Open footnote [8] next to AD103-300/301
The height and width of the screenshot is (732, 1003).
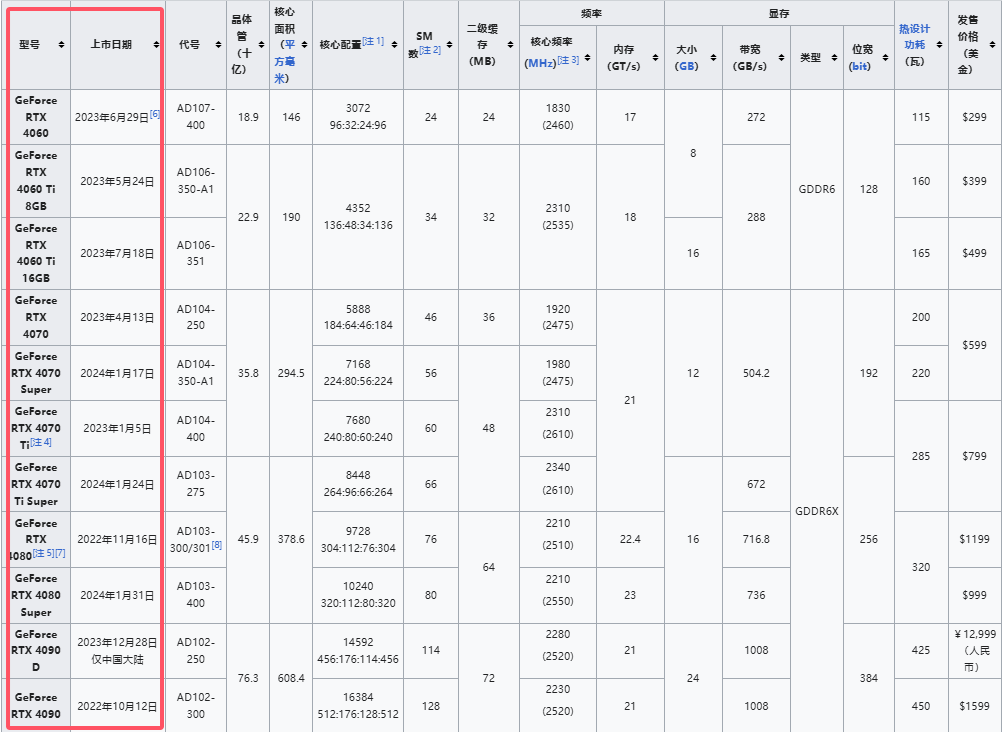pos(217,545)
